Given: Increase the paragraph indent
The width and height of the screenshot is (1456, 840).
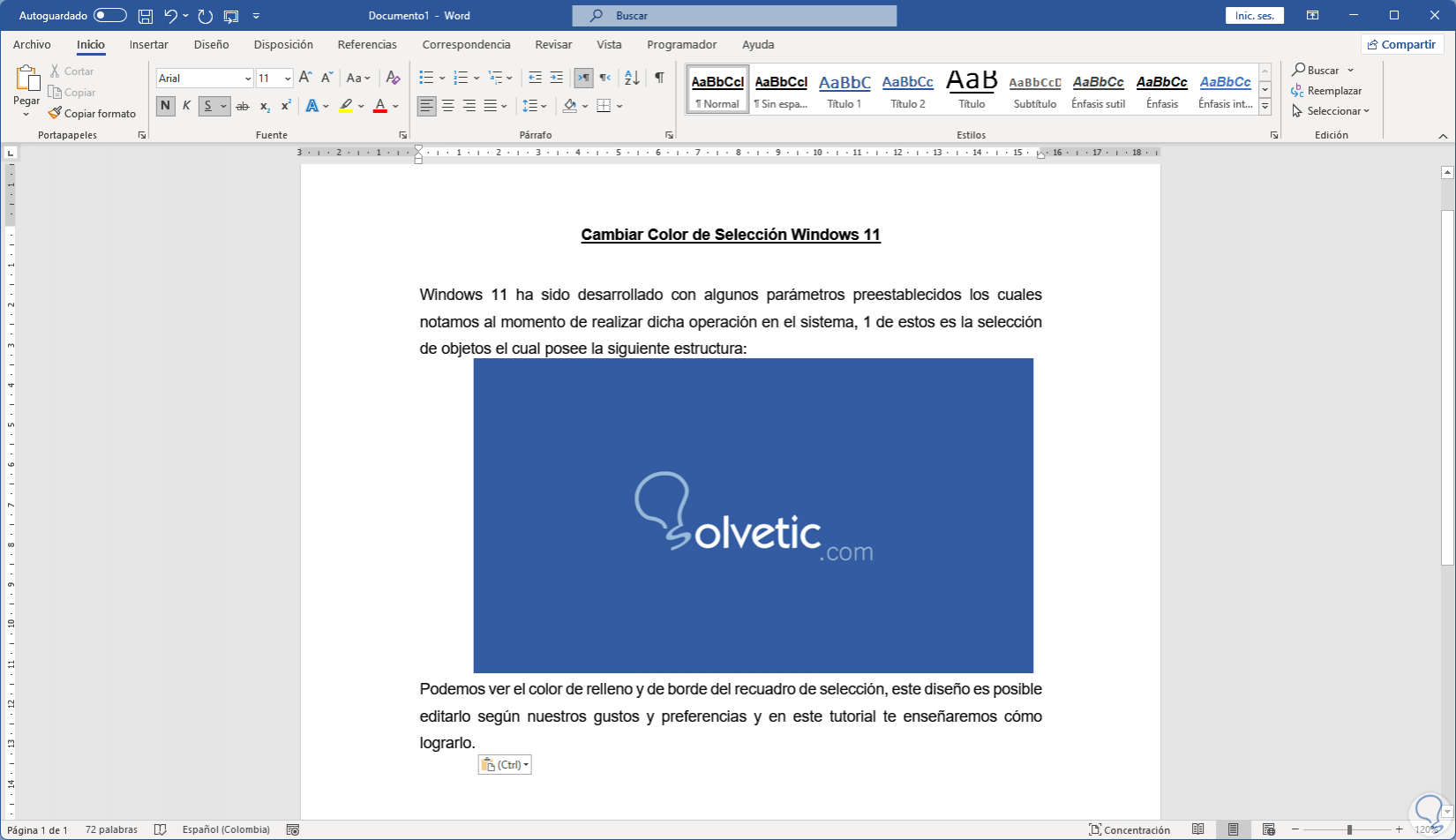Looking at the screenshot, I should click(x=556, y=78).
